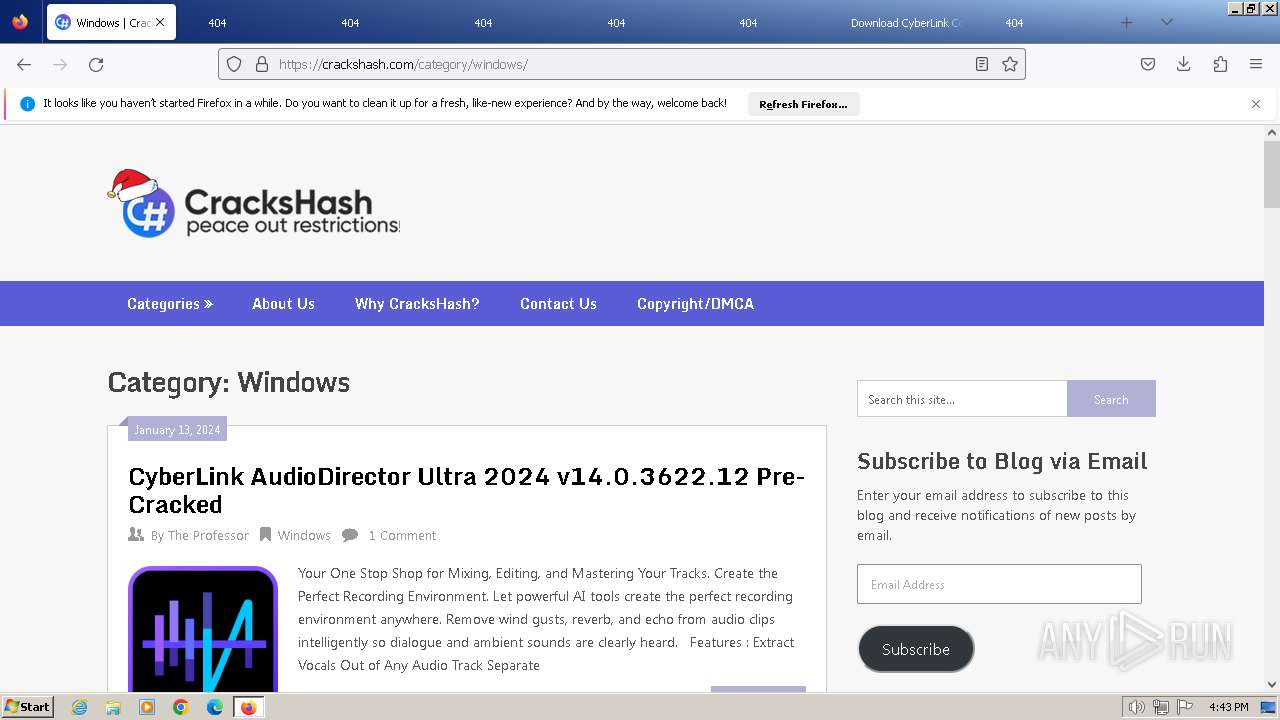Open the CyberLink AudioDirector Ultra 2024 post title
The width and height of the screenshot is (1280, 720).
tap(467, 490)
